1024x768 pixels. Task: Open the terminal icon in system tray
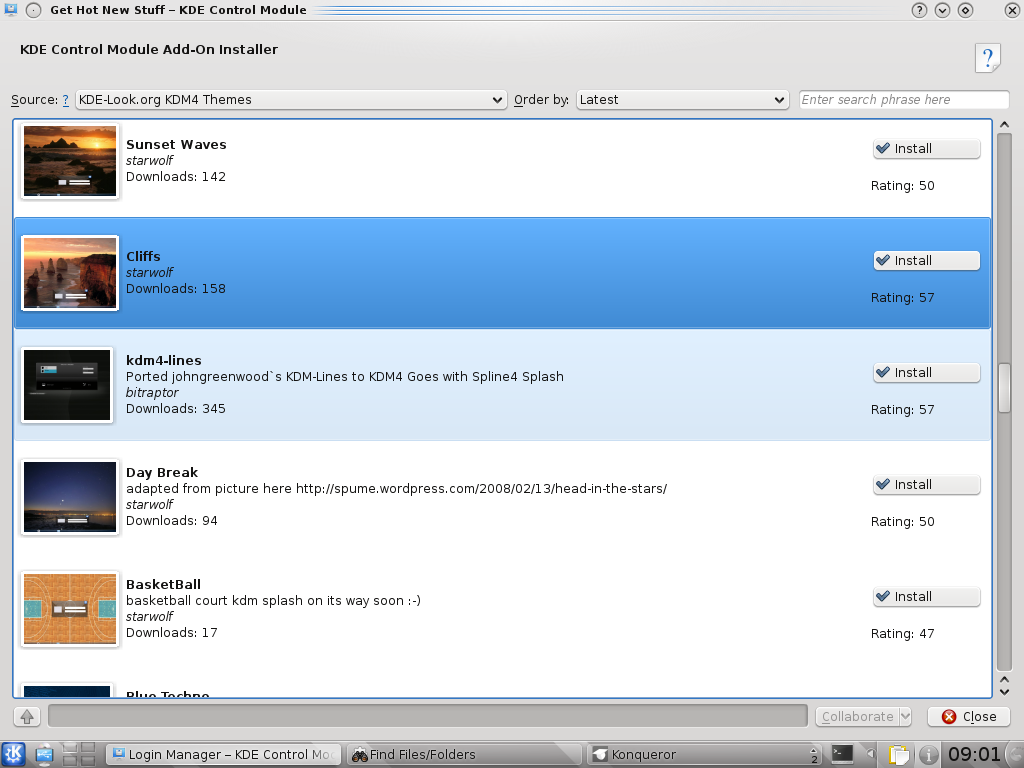[842, 754]
